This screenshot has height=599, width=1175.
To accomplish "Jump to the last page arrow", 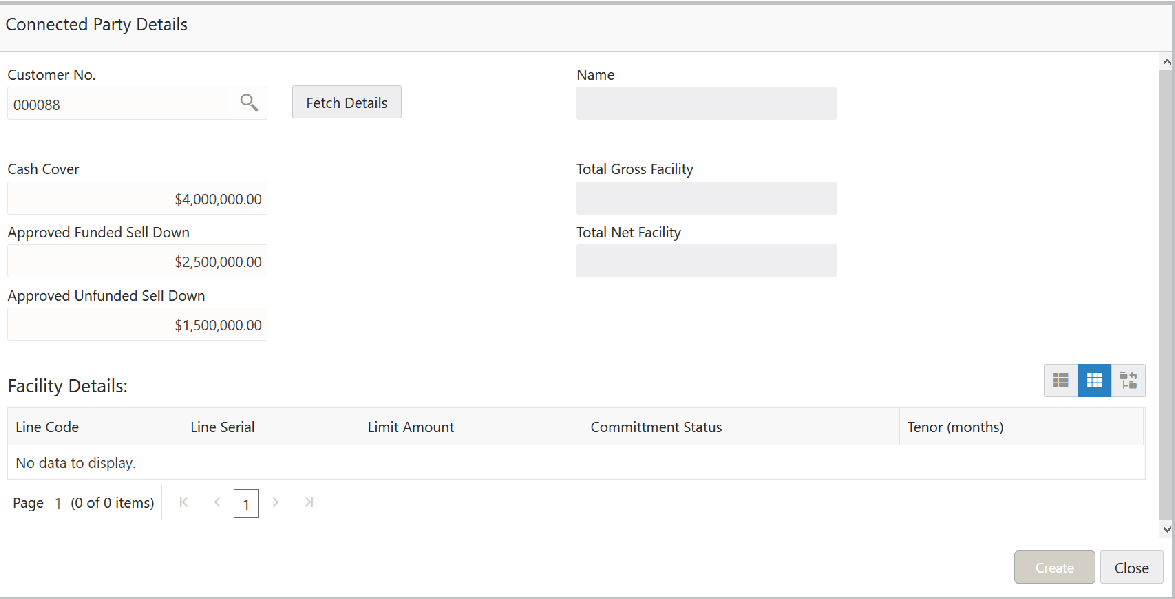I will tap(309, 502).
